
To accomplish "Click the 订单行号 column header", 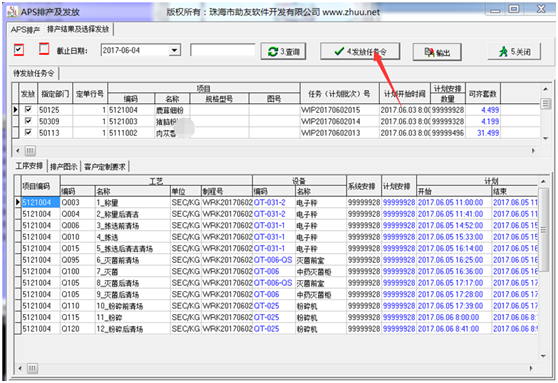I will [x=90, y=94].
